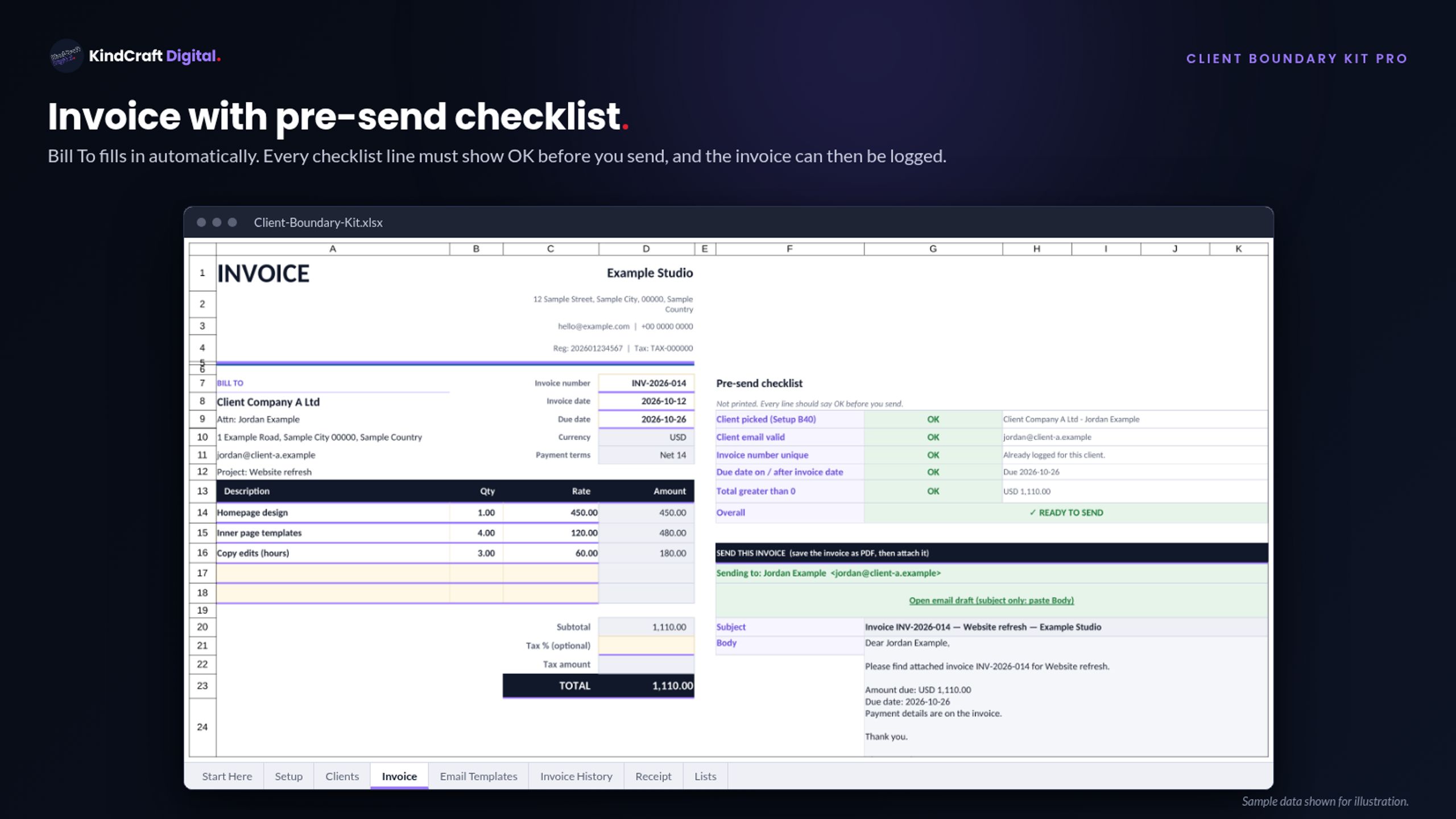Select the invoice number cell INV-2026-014
This screenshot has height=819, width=1456.
[646, 383]
